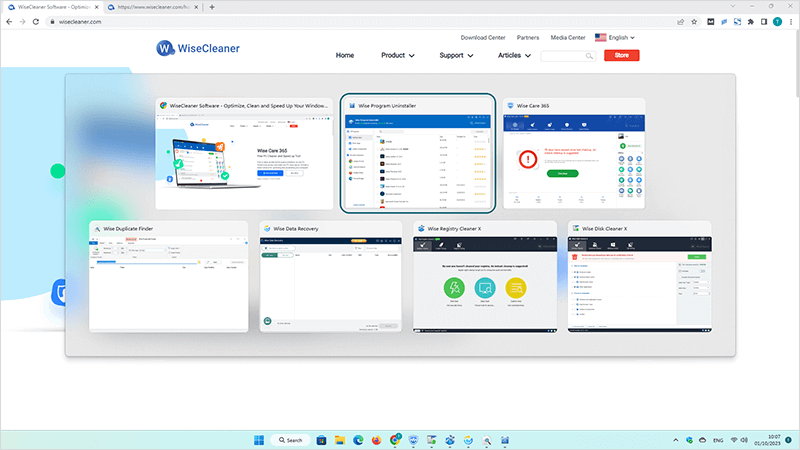Open the Home page menu item
The image size is (800, 450).
coord(345,55)
